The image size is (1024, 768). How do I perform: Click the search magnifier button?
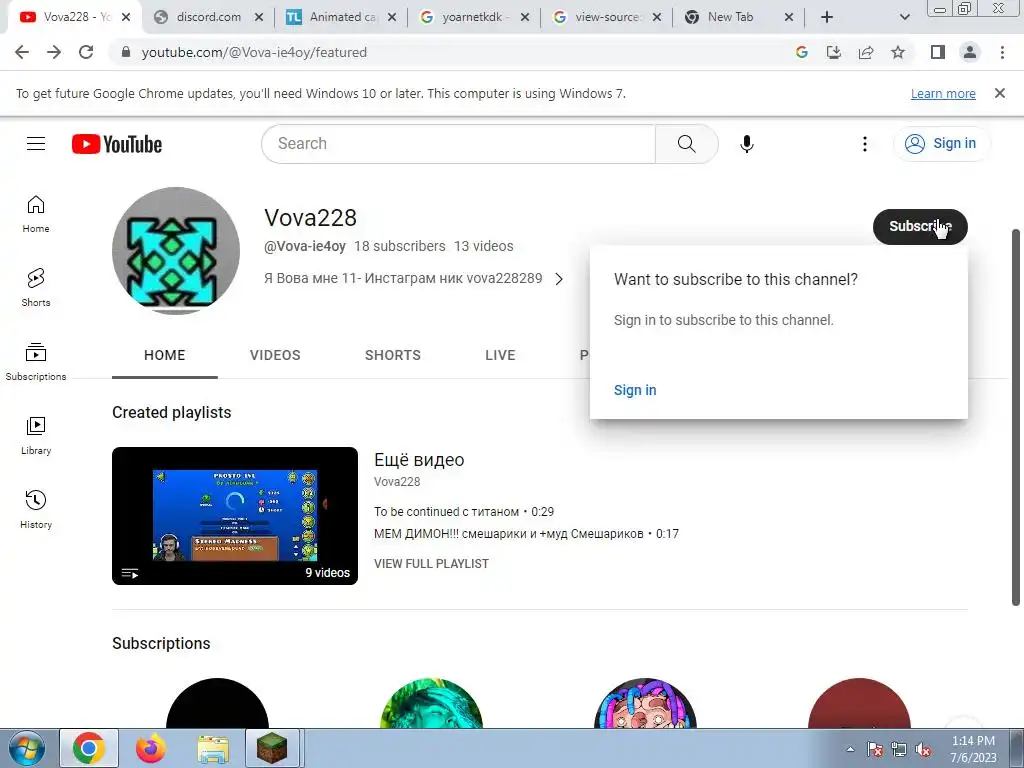tap(686, 144)
